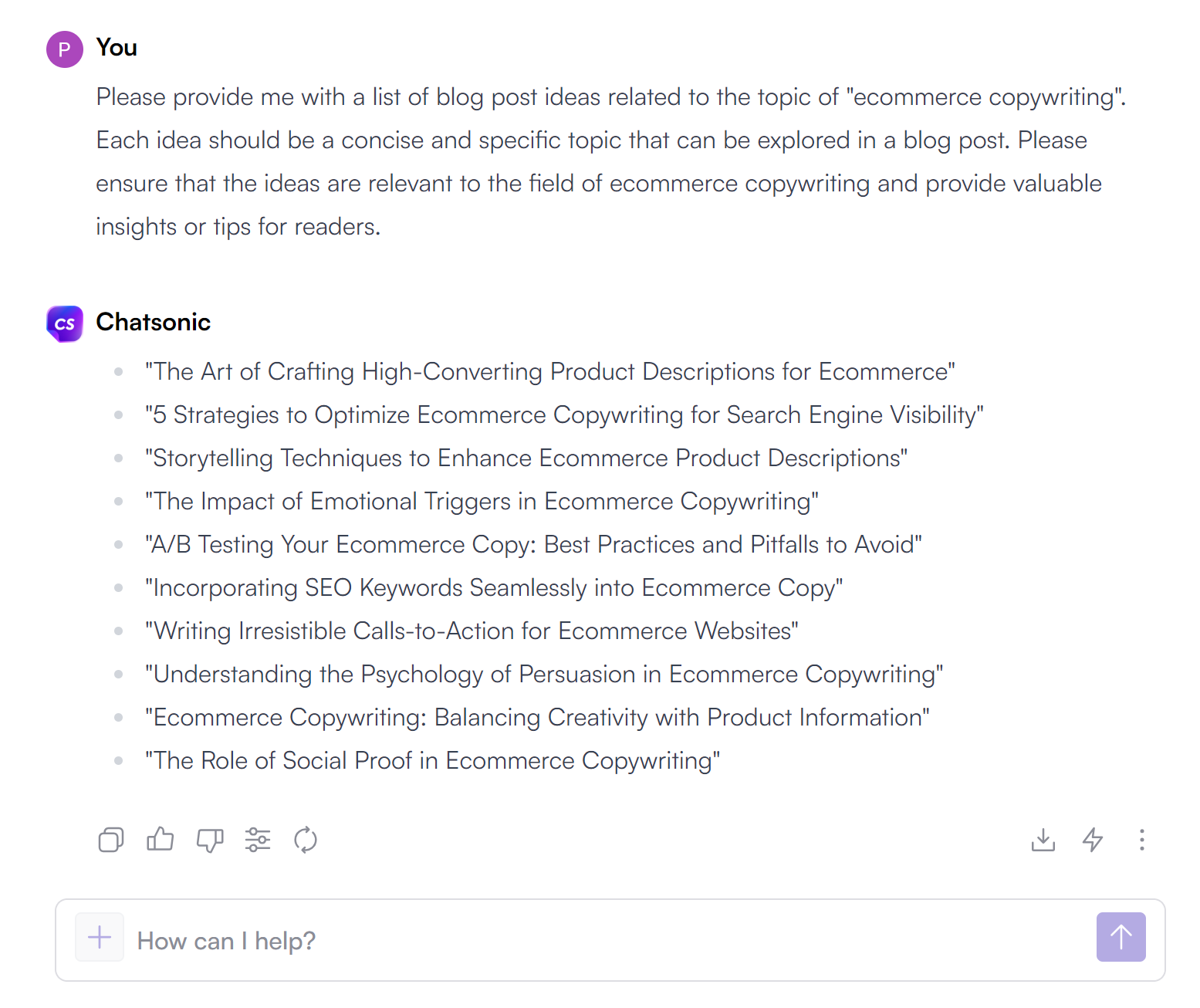The height and width of the screenshot is (1008, 1200).
Task: Copy the Chatsonic response to clipboard
Action: 111,840
